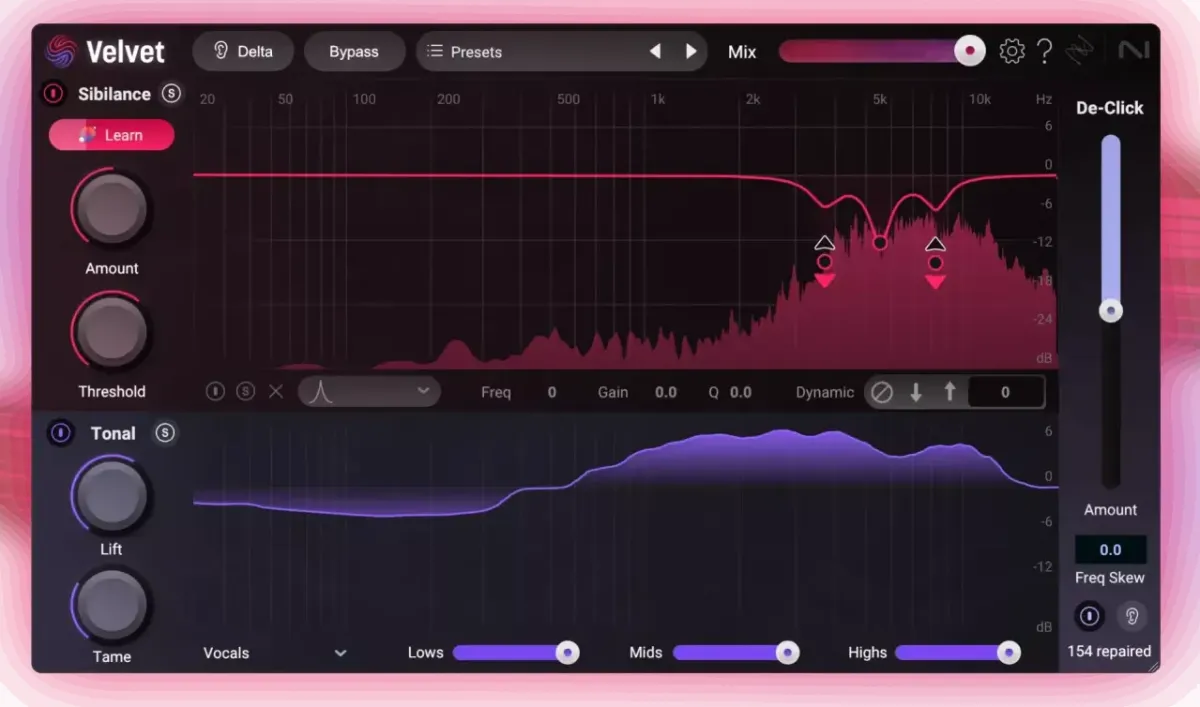Solo the Sibilance module

click(171, 94)
